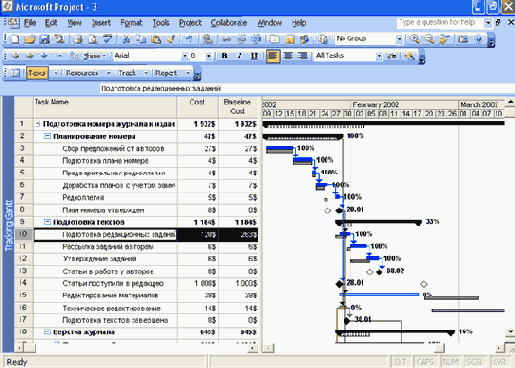The height and width of the screenshot is (368, 515).
Task: Click the Link Tasks chain icon
Action: [226, 39]
